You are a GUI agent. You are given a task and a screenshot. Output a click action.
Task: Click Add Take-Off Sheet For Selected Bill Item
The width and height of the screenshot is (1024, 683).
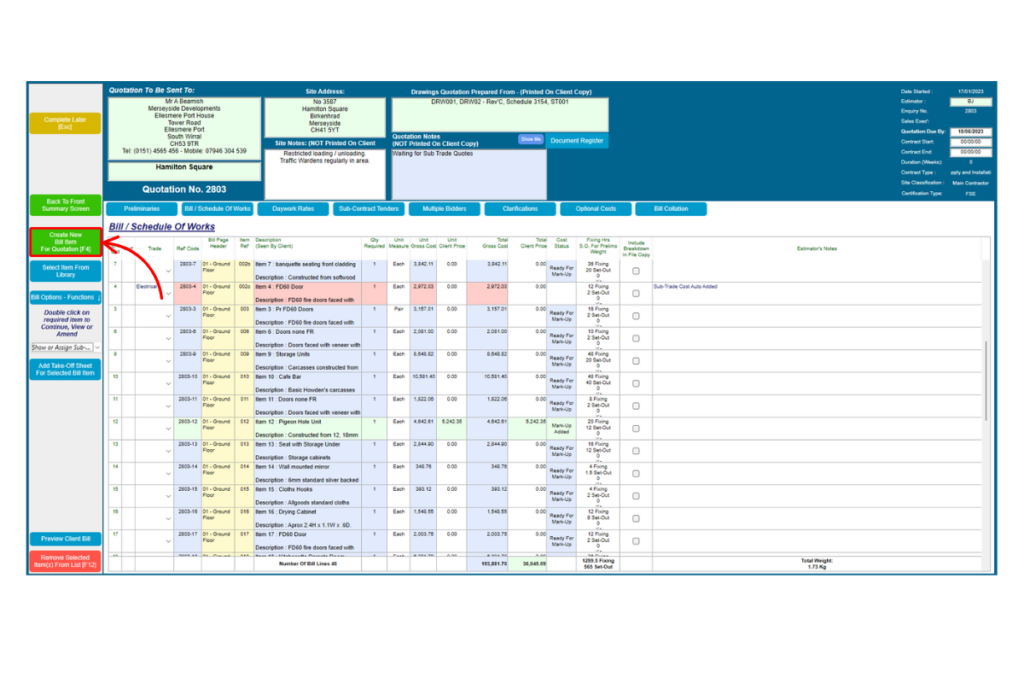point(65,368)
